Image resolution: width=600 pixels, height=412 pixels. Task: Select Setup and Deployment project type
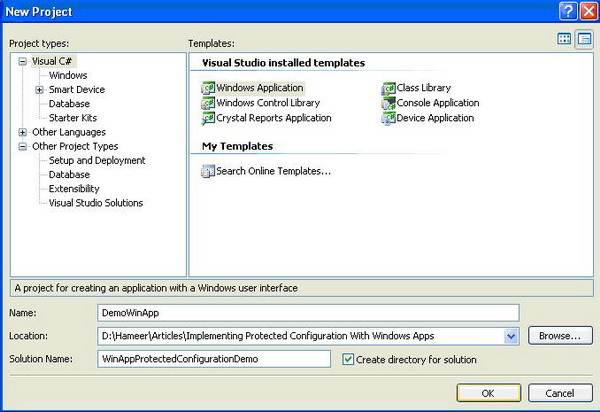tap(97, 160)
